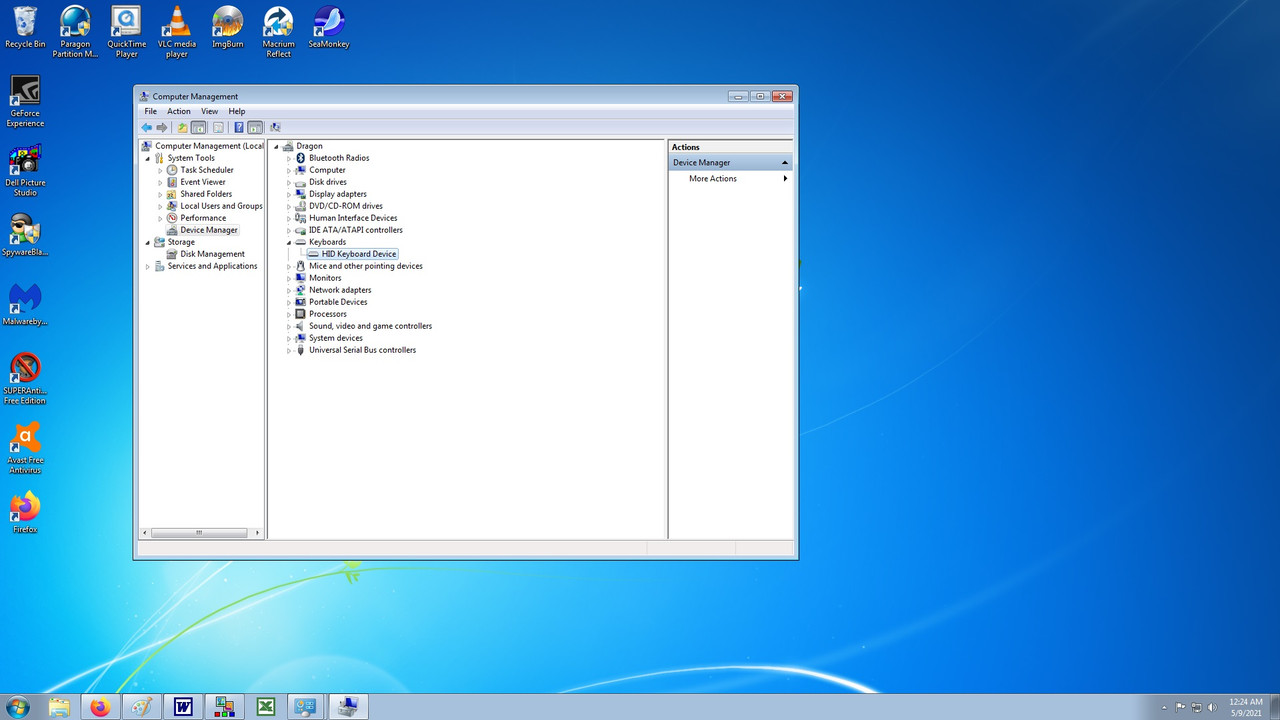This screenshot has width=1280, height=720.
Task: Click the System devices icon
Action: coord(300,338)
